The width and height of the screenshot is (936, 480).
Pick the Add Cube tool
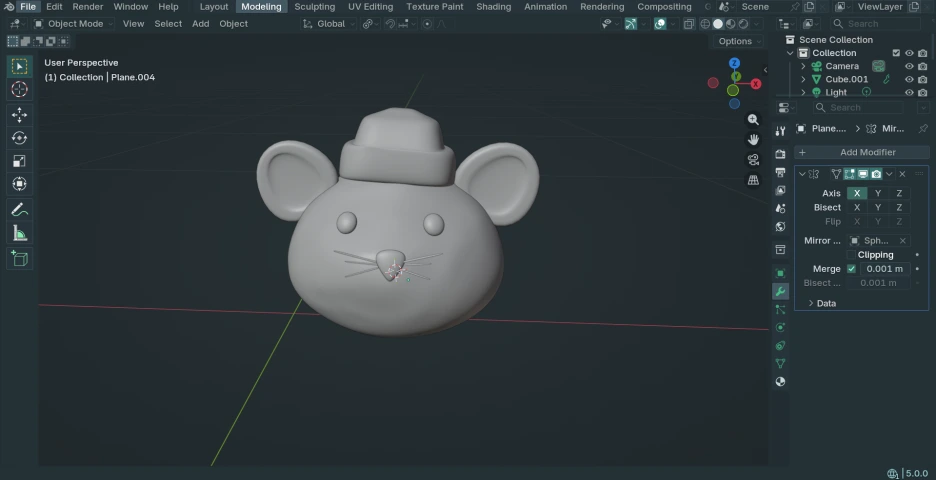19,258
